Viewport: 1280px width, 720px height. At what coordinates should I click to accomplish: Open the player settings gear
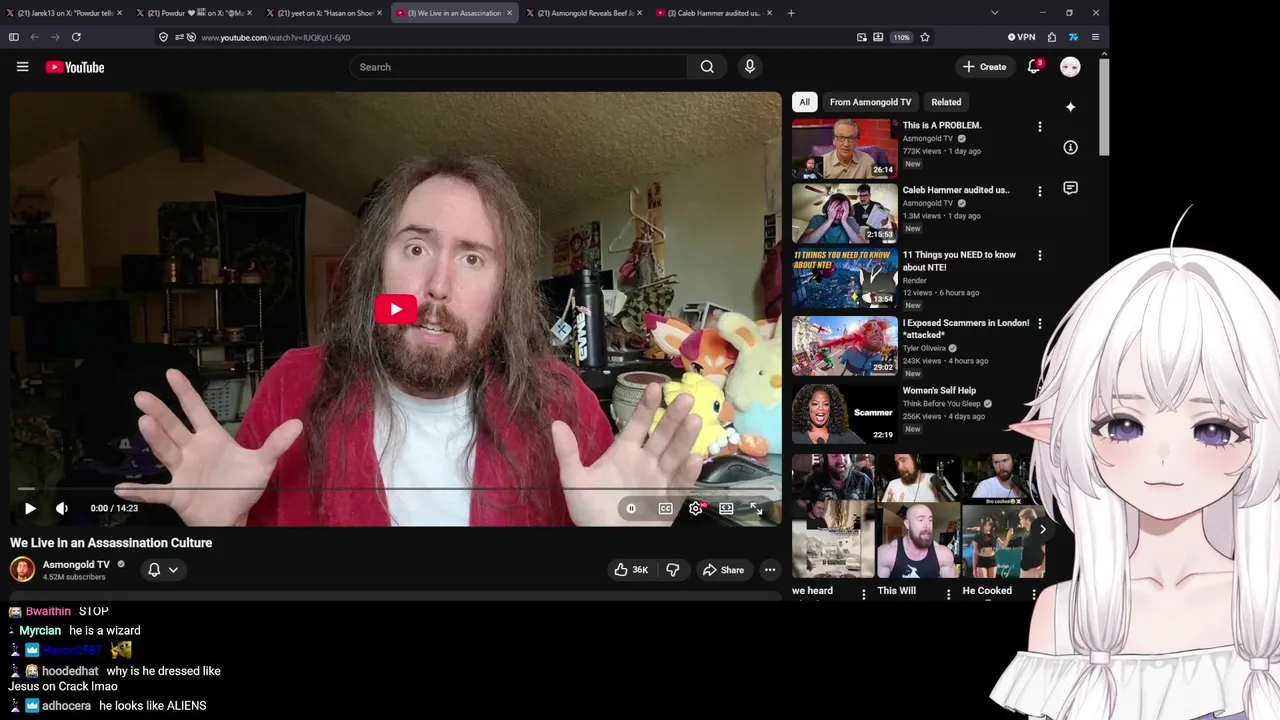coord(696,508)
